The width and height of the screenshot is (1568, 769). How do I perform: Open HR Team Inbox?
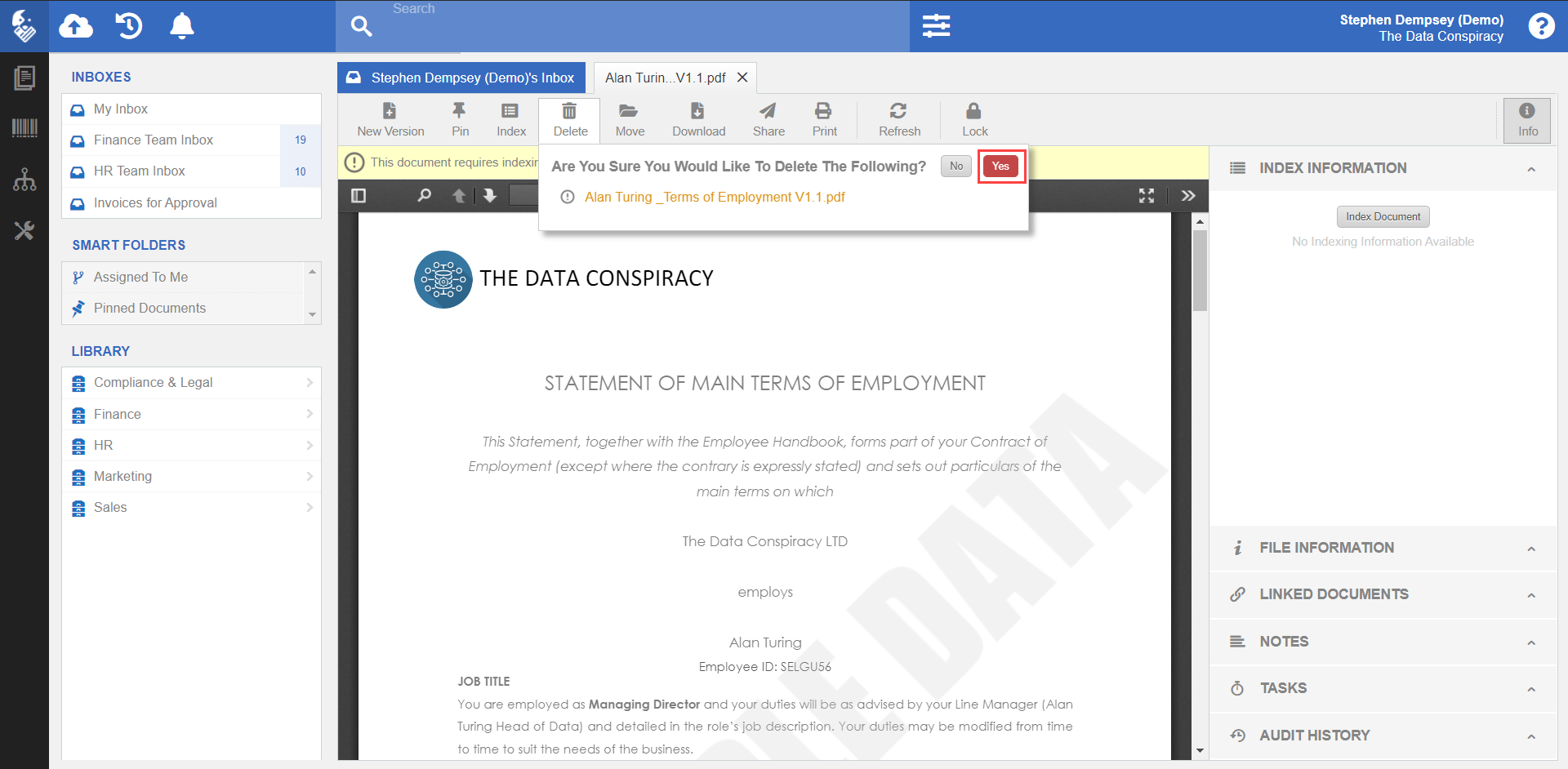(x=191, y=171)
